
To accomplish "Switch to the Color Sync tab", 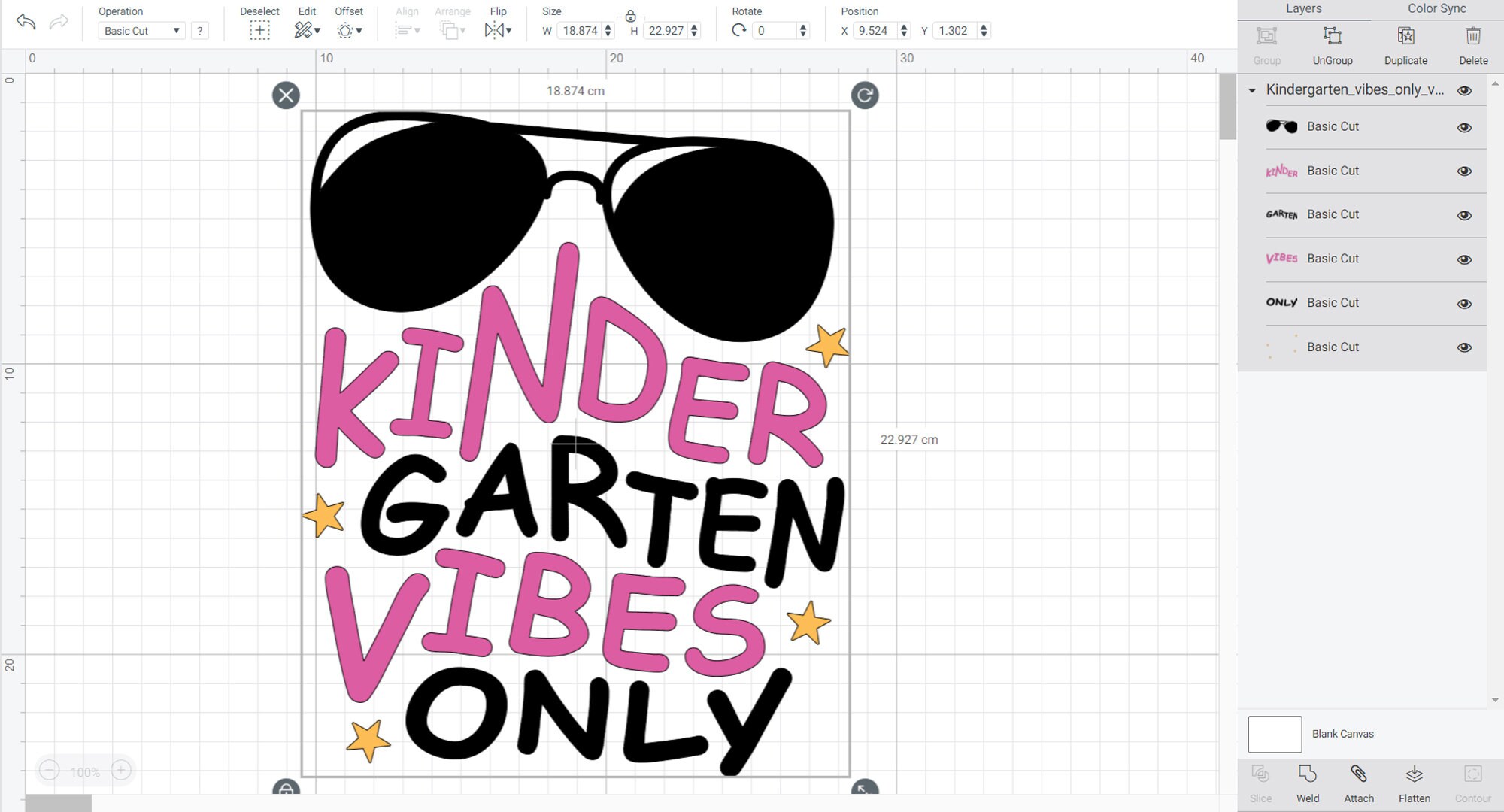I will pos(1437,9).
